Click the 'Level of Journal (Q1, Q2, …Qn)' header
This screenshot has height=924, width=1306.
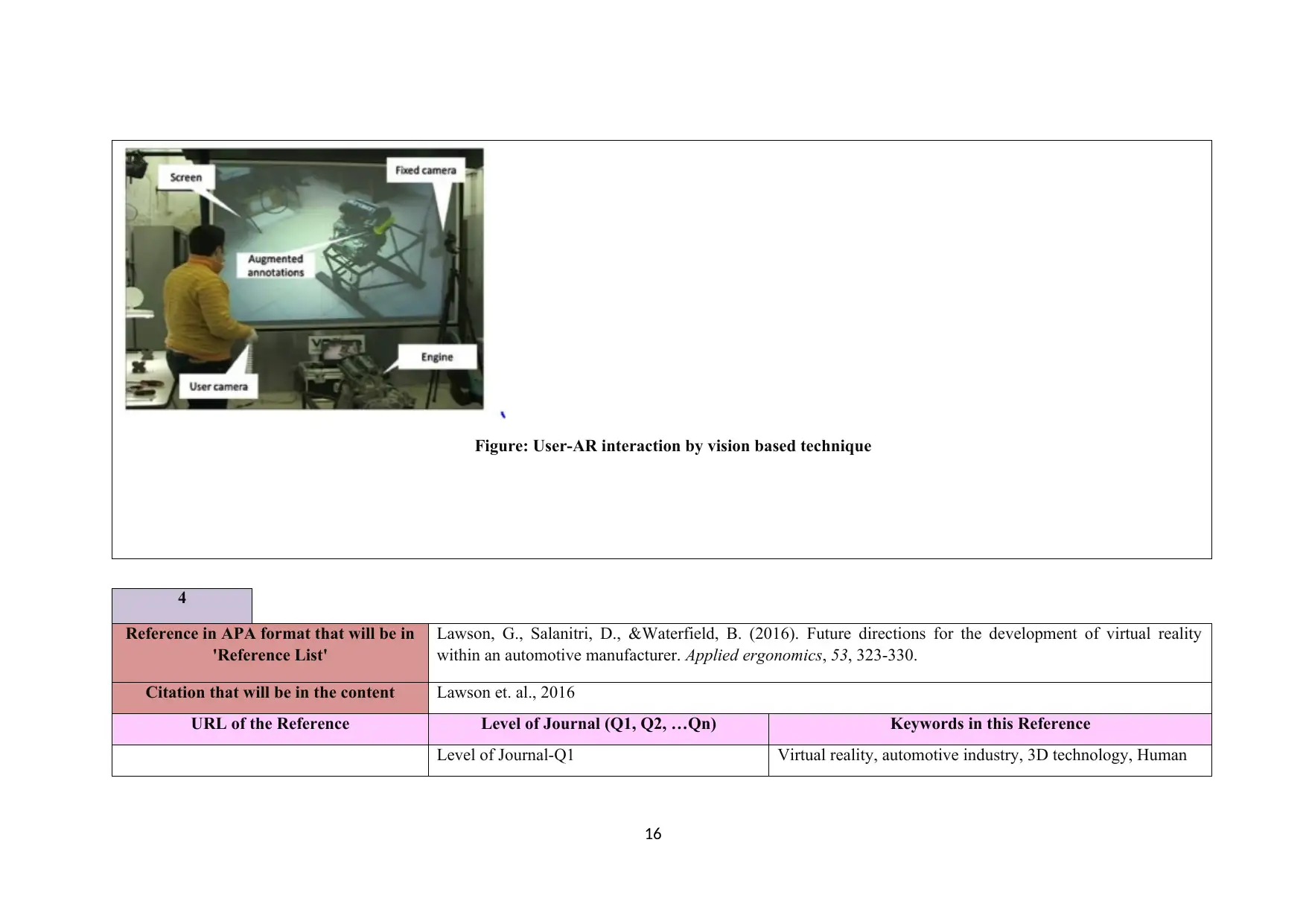599,729
